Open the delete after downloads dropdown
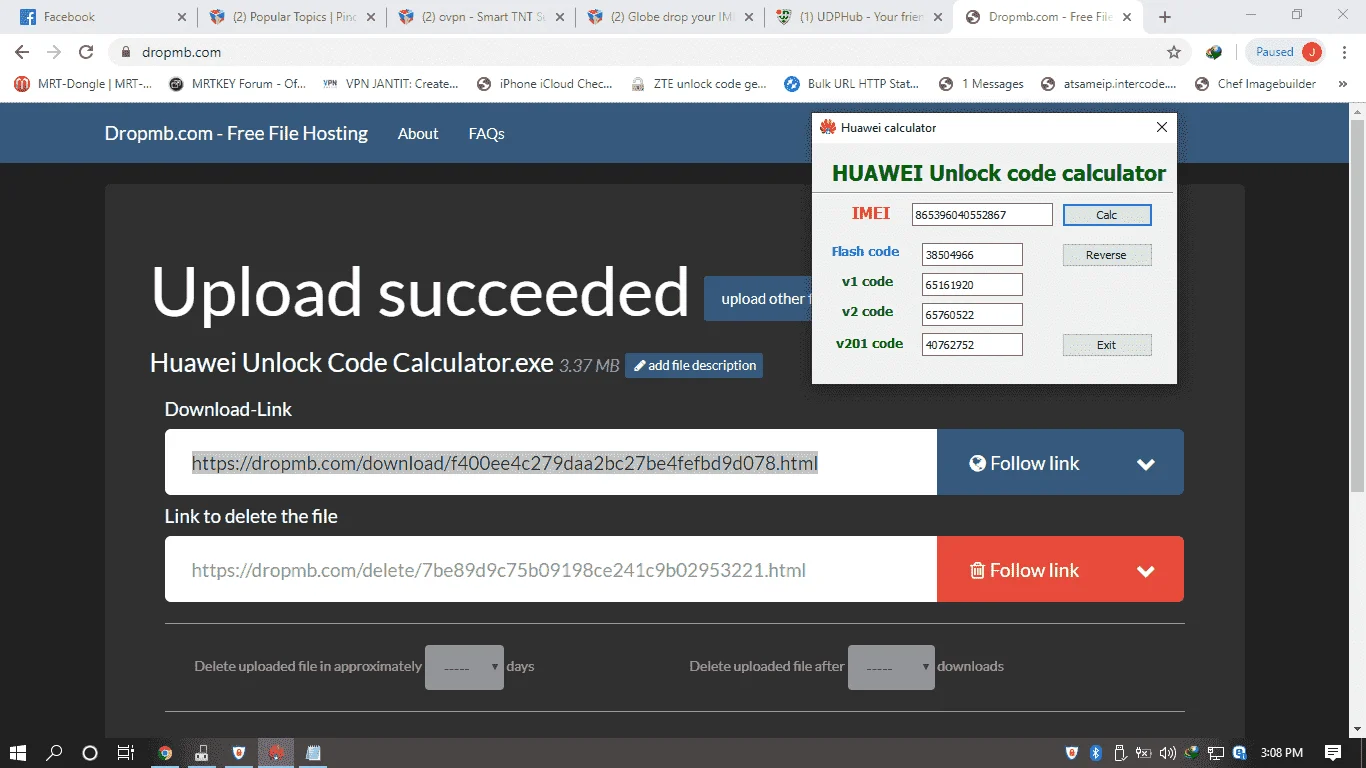 click(891, 667)
